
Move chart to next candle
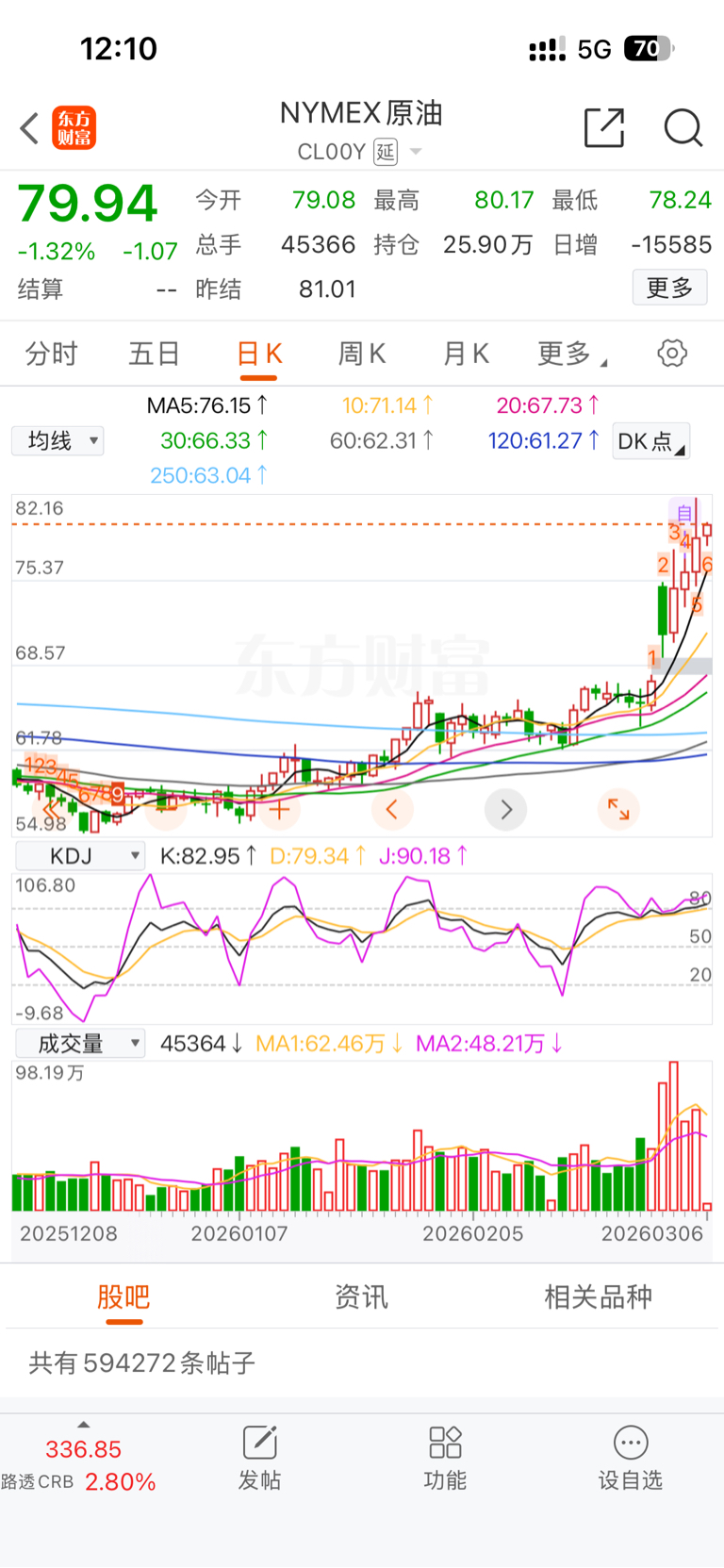click(506, 809)
